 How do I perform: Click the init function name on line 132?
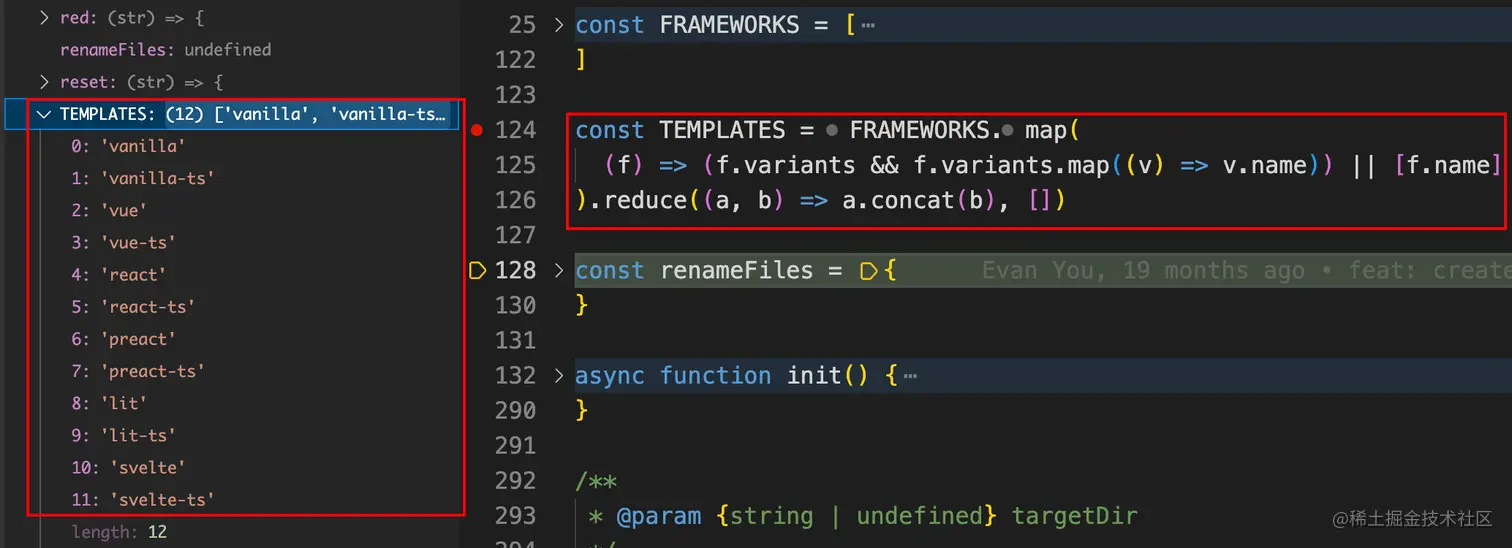click(815, 375)
